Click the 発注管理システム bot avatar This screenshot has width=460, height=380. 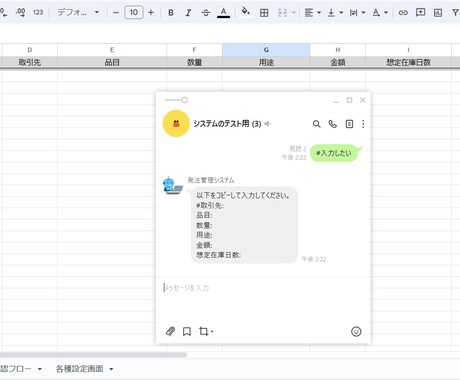point(172,186)
